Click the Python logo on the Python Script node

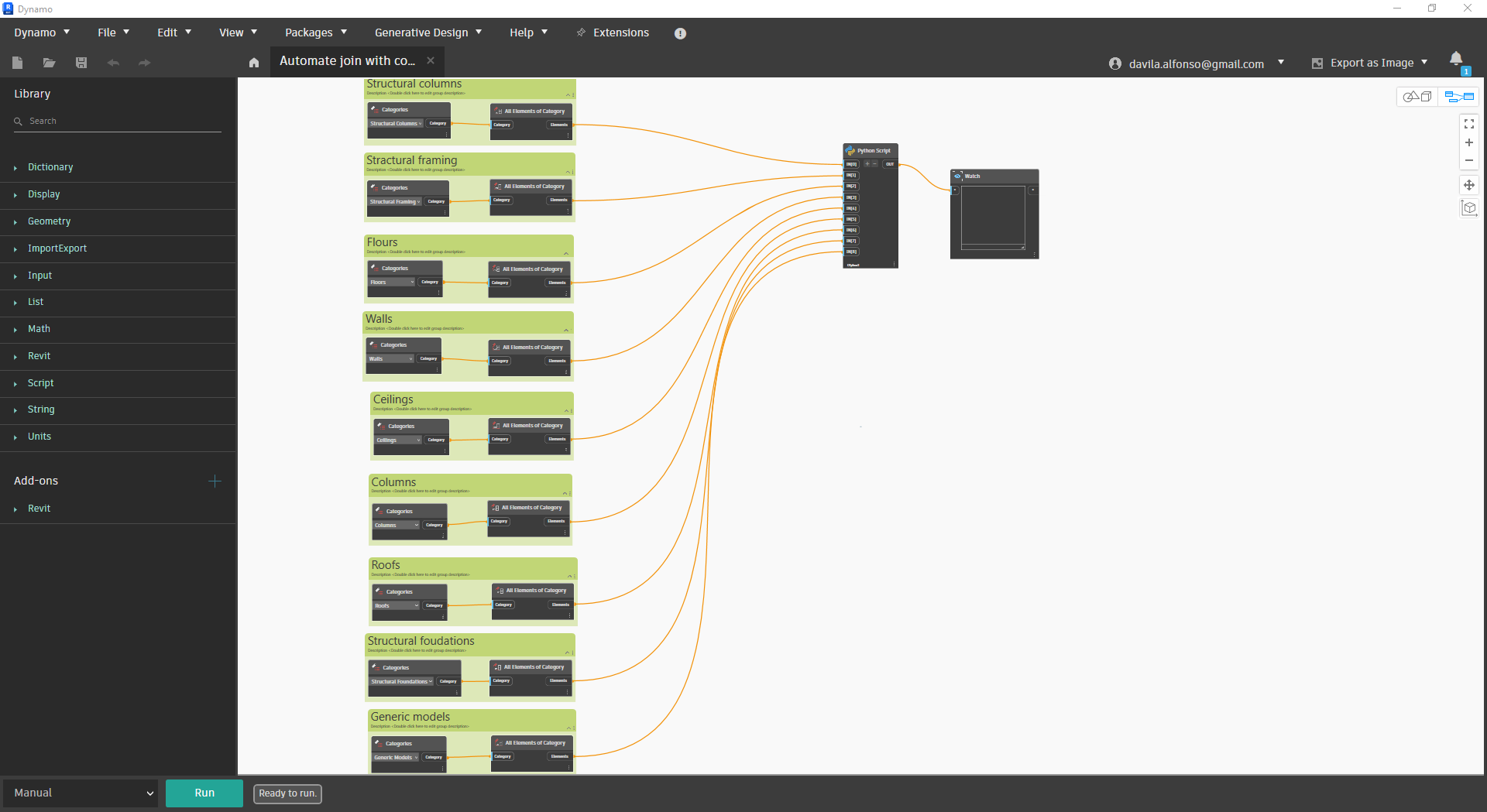pyautogui.click(x=850, y=150)
